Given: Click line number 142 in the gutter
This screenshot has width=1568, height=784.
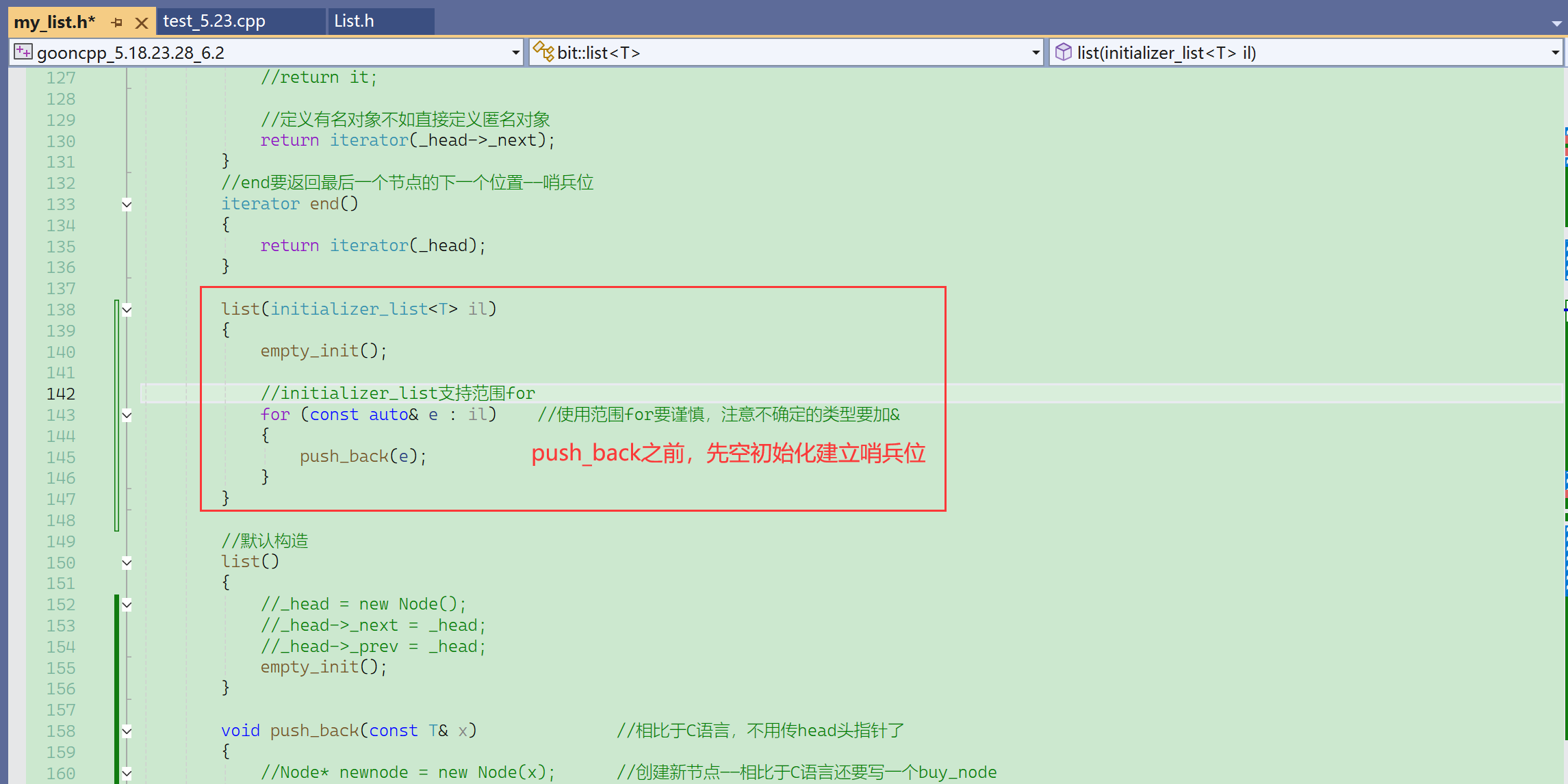Looking at the screenshot, I should point(60,393).
